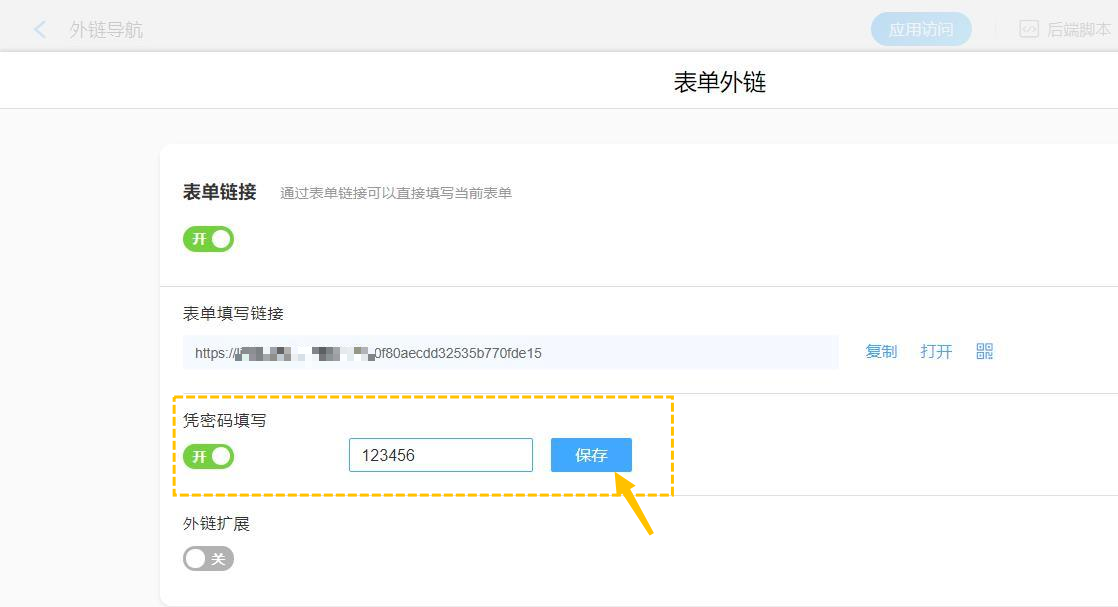The width and height of the screenshot is (1118, 607).
Task: Focus the password field containing 123456
Action: pyautogui.click(x=440, y=455)
